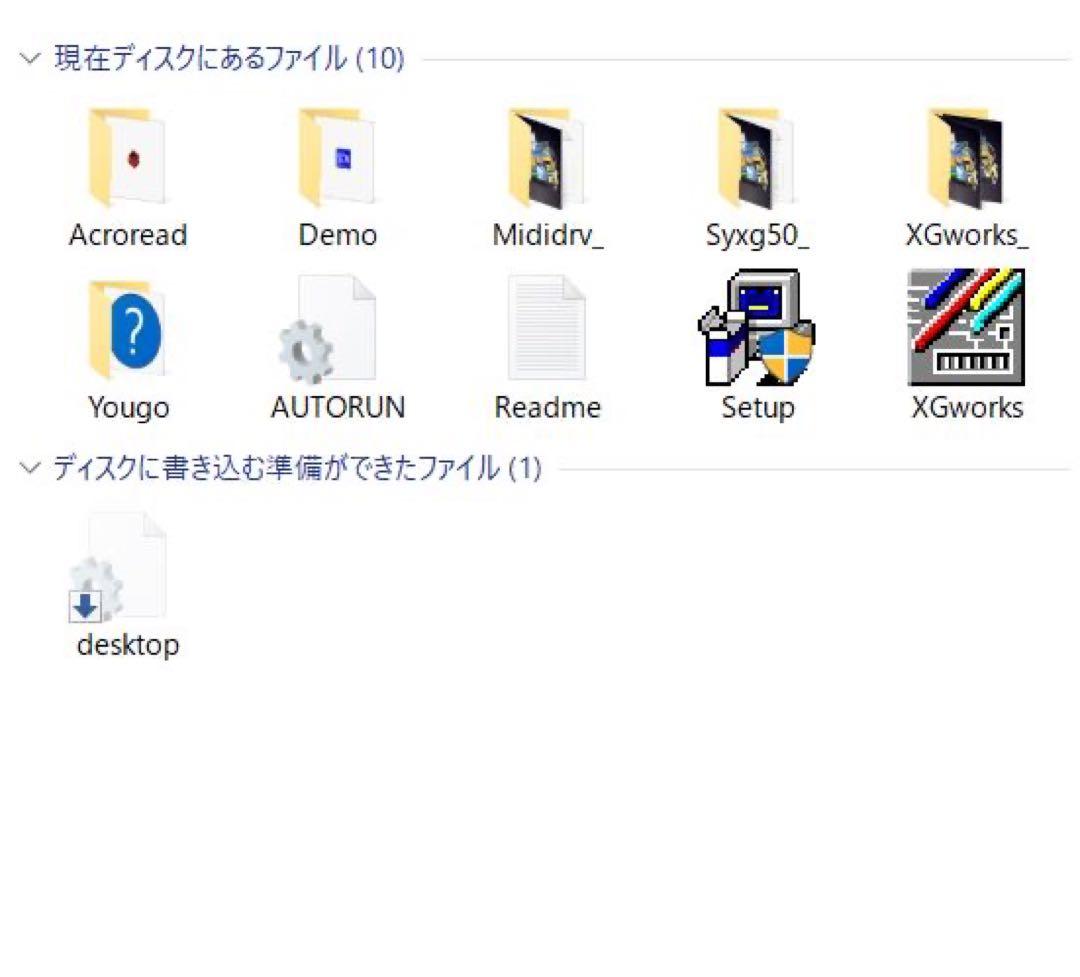This screenshot has height=977, width=1080.
Task: Click the XGworks_ folder name label
Action: click(x=967, y=235)
